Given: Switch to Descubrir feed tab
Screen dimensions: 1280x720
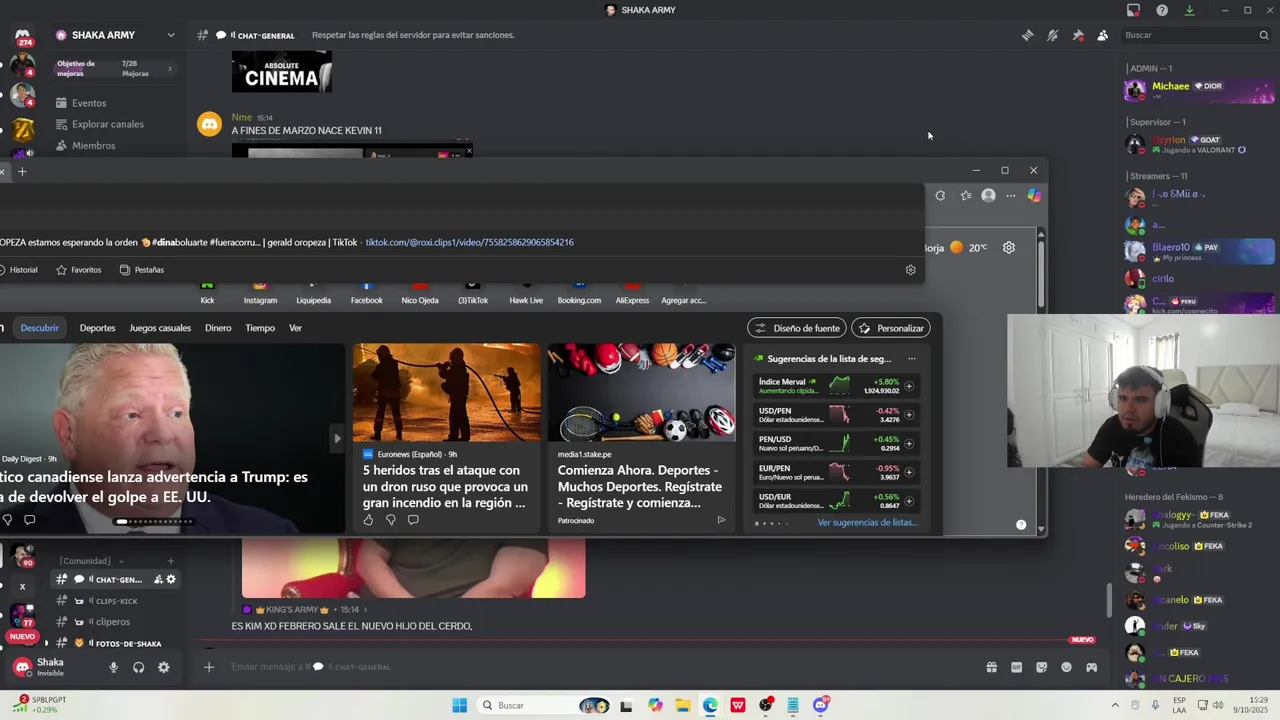Looking at the screenshot, I should tap(40, 328).
